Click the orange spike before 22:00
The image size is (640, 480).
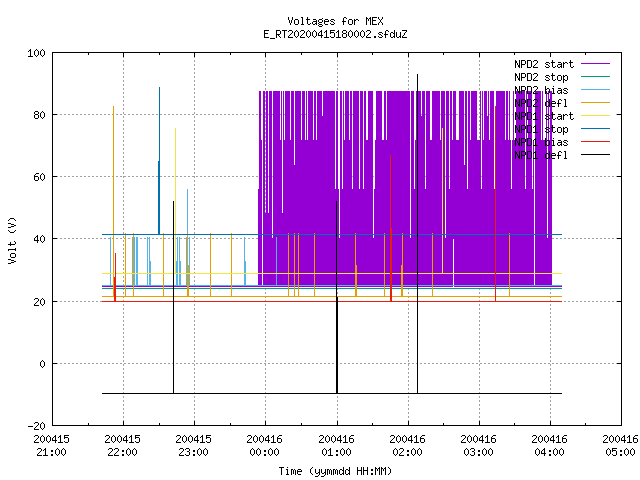pyautogui.click(x=113, y=201)
